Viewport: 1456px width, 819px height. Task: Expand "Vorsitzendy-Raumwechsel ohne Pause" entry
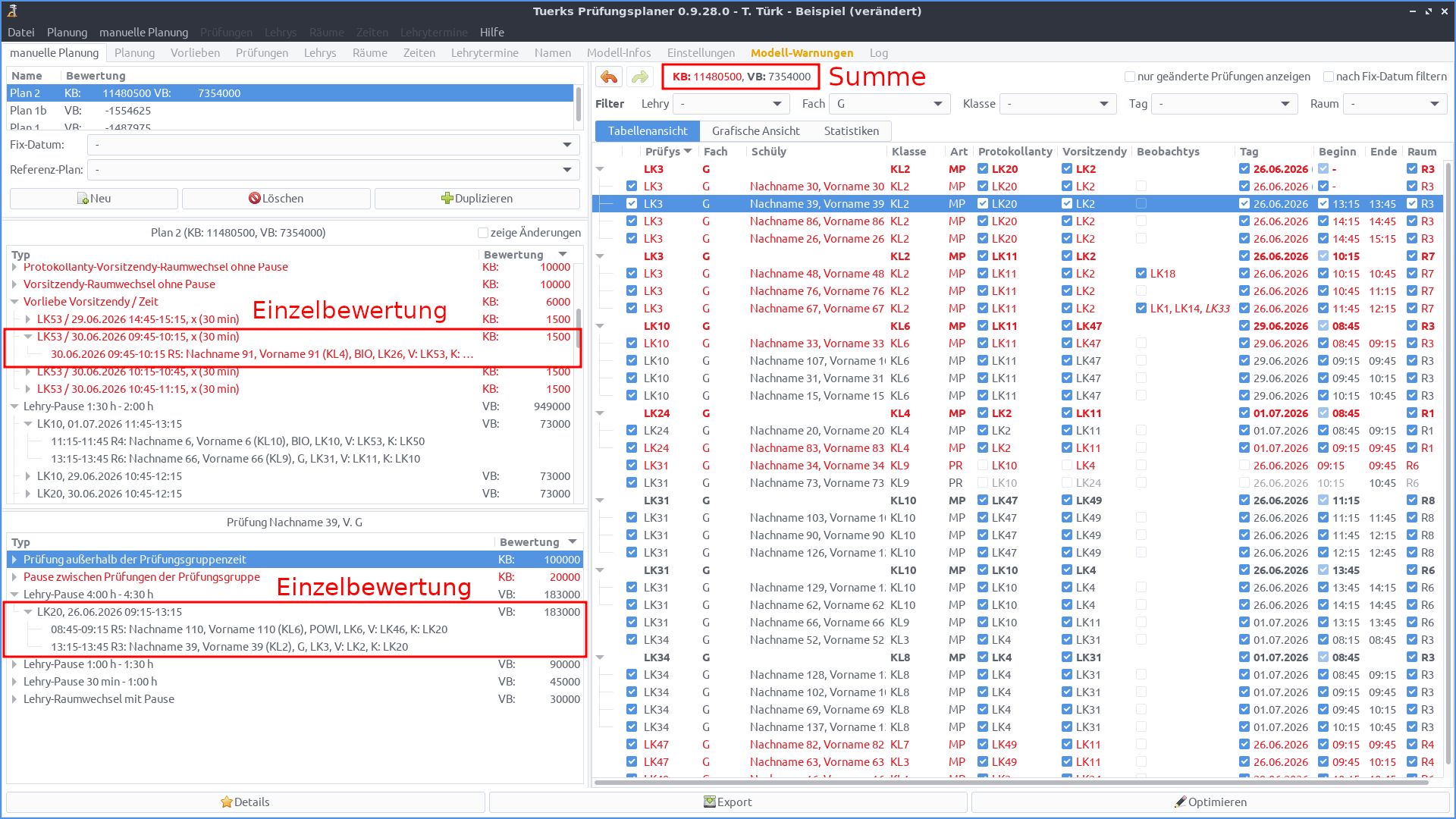tap(14, 284)
